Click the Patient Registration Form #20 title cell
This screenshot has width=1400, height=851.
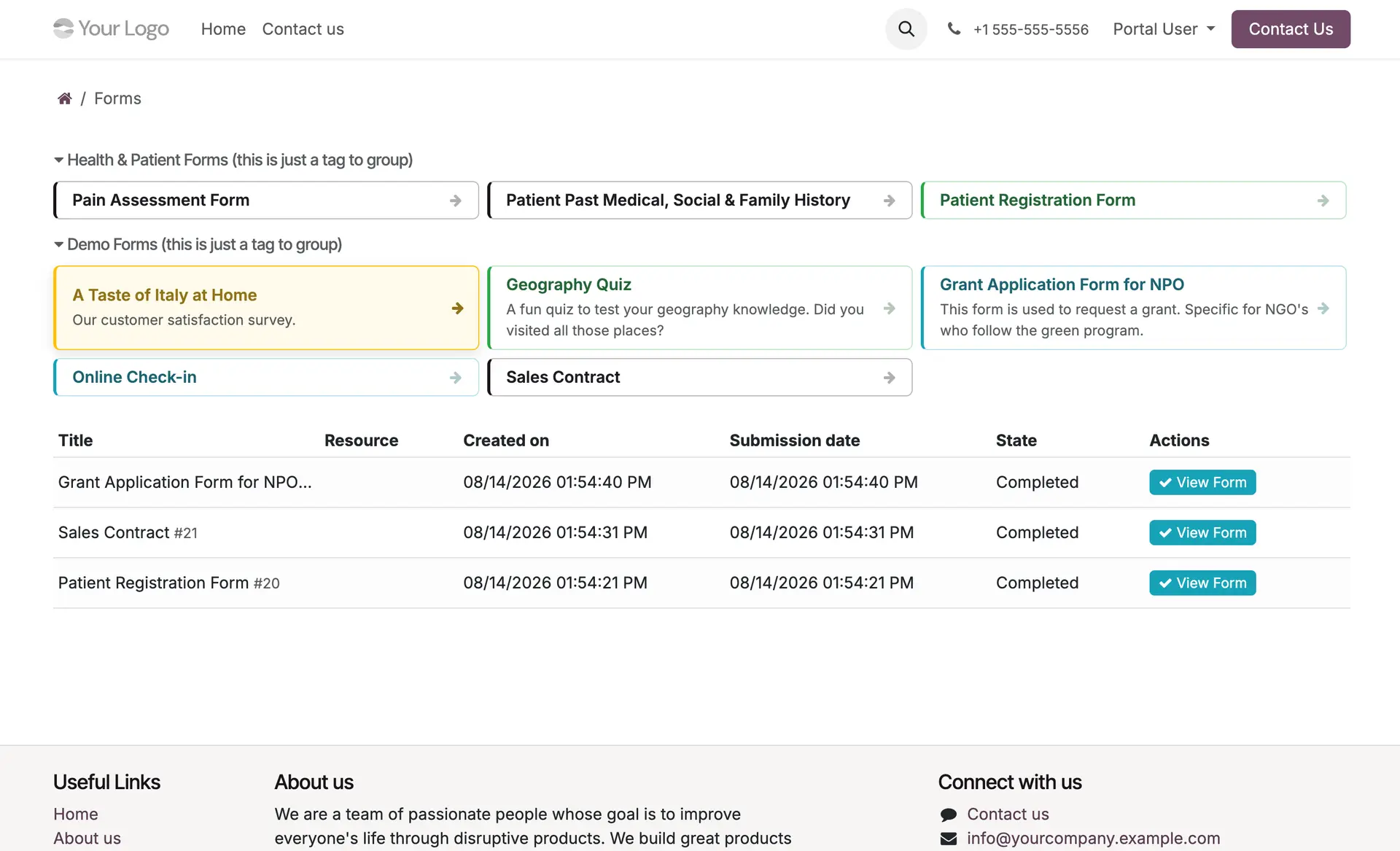pos(169,583)
